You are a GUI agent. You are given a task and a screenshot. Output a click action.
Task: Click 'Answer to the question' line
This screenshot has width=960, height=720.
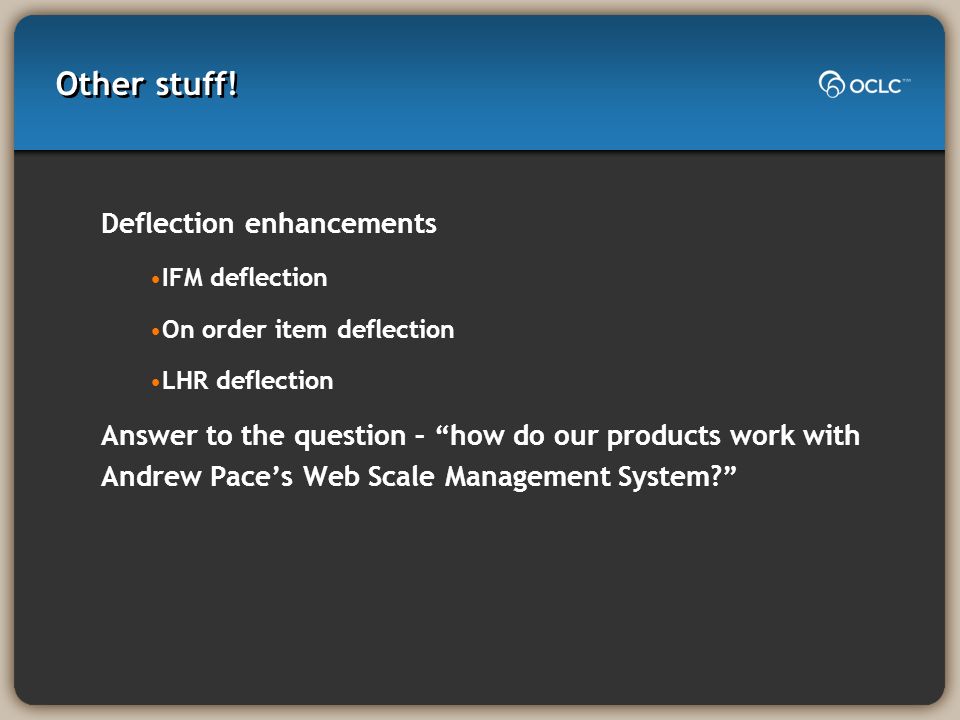[480, 436]
